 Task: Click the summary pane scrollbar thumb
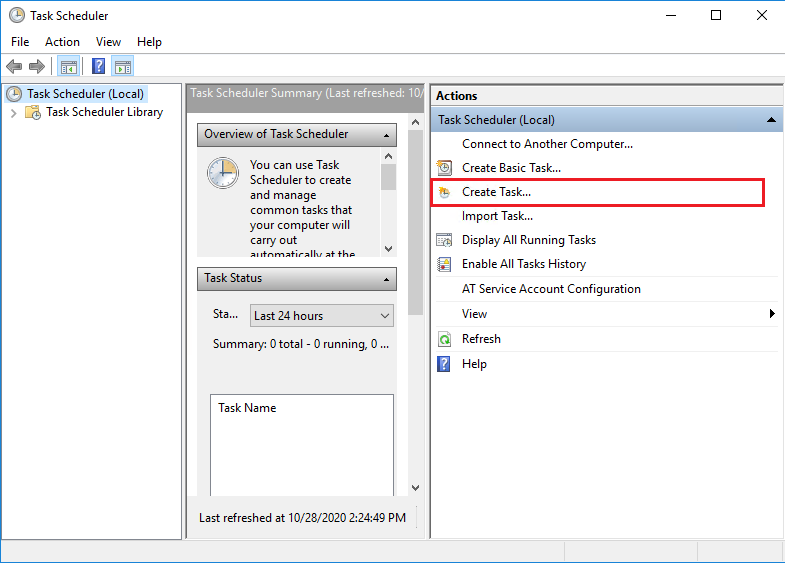[x=415, y=223]
